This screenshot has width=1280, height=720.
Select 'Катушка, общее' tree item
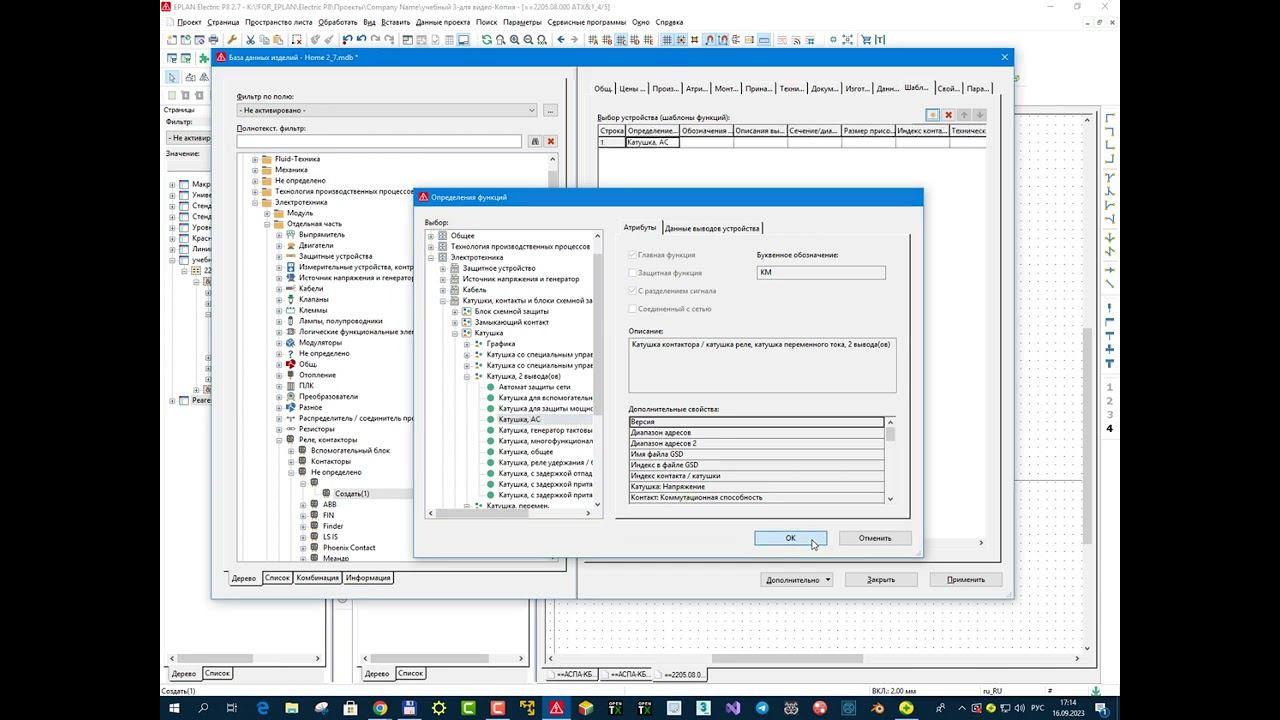coord(525,452)
